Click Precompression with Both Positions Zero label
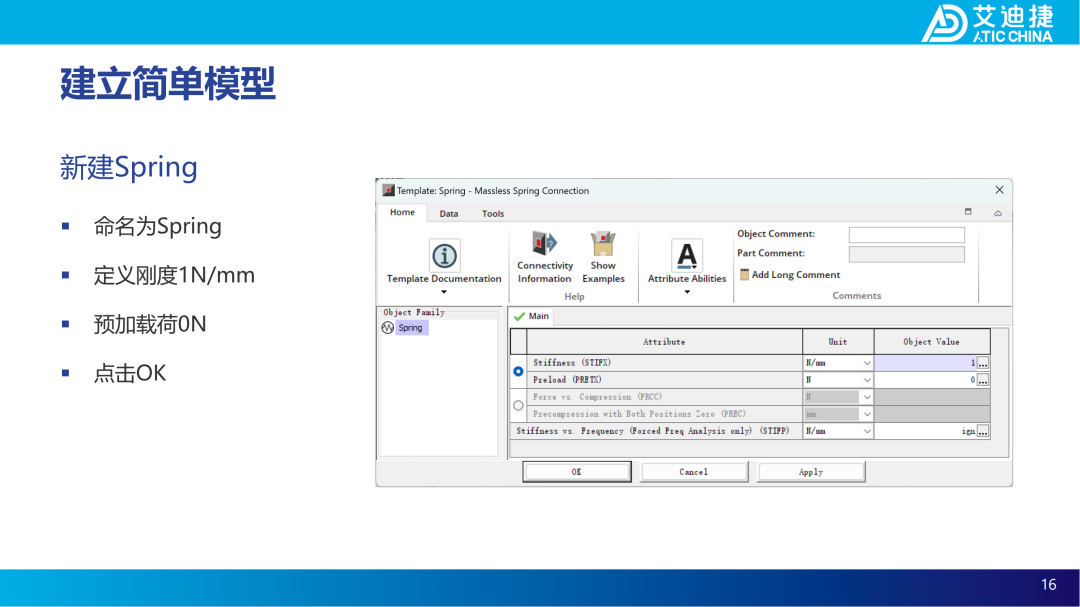1080x607 pixels. 639,414
